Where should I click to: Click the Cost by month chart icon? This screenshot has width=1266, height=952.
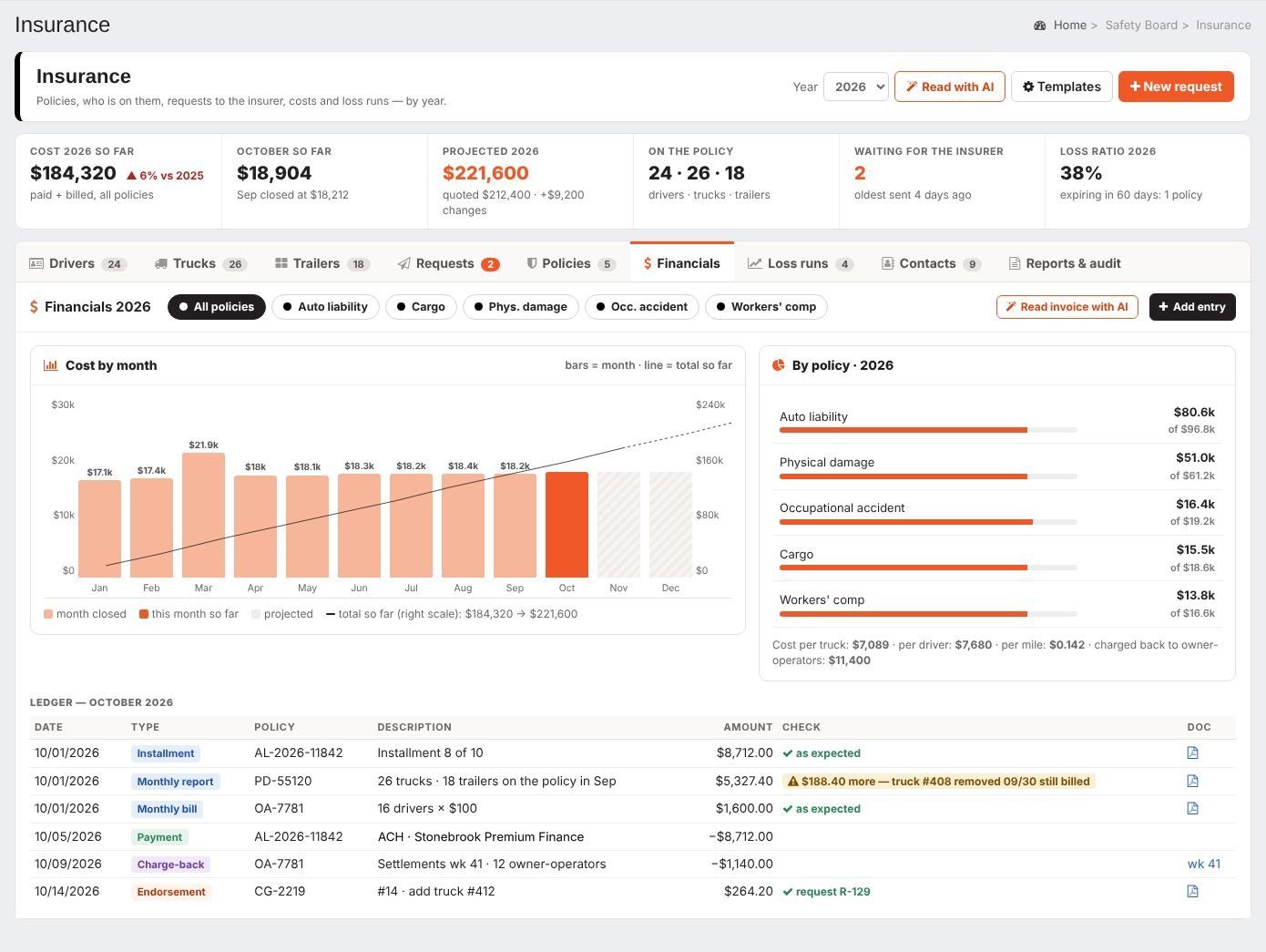click(x=51, y=365)
